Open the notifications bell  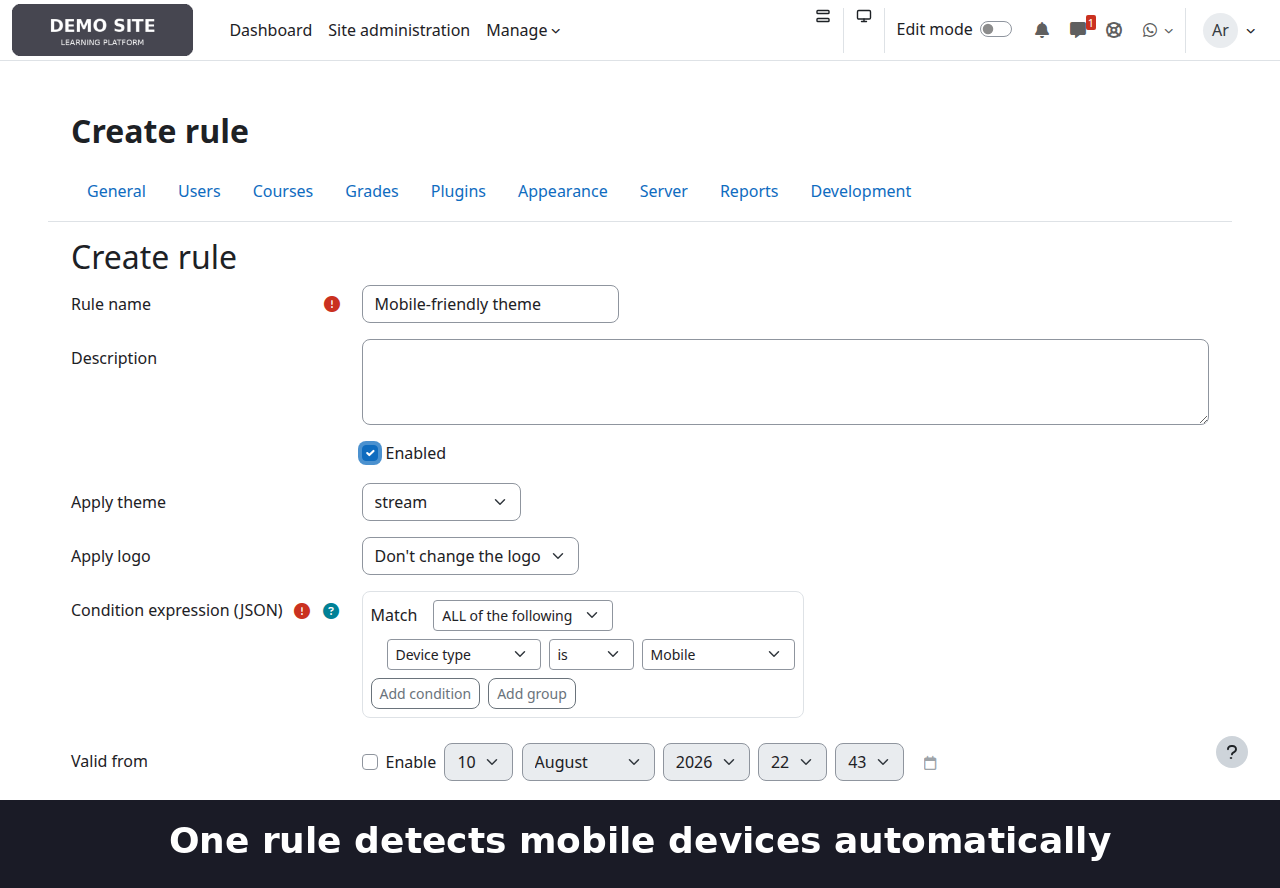point(1042,30)
